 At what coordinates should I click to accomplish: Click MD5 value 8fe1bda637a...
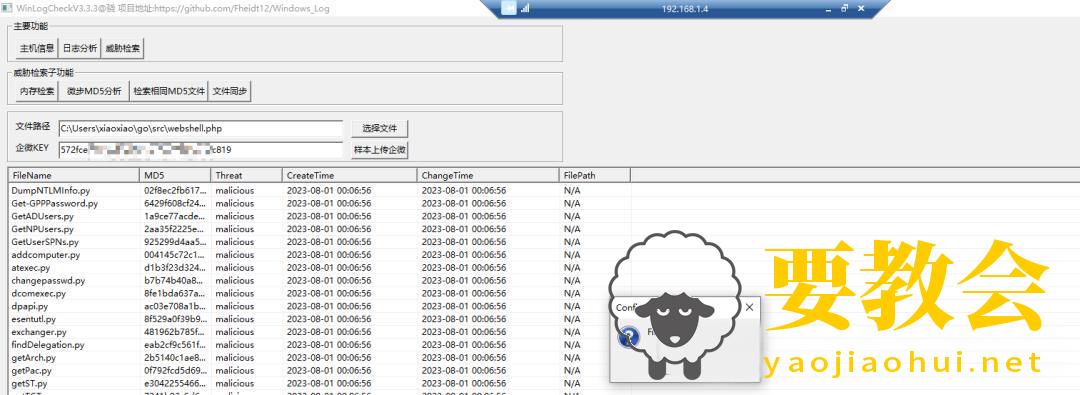tap(175, 293)
